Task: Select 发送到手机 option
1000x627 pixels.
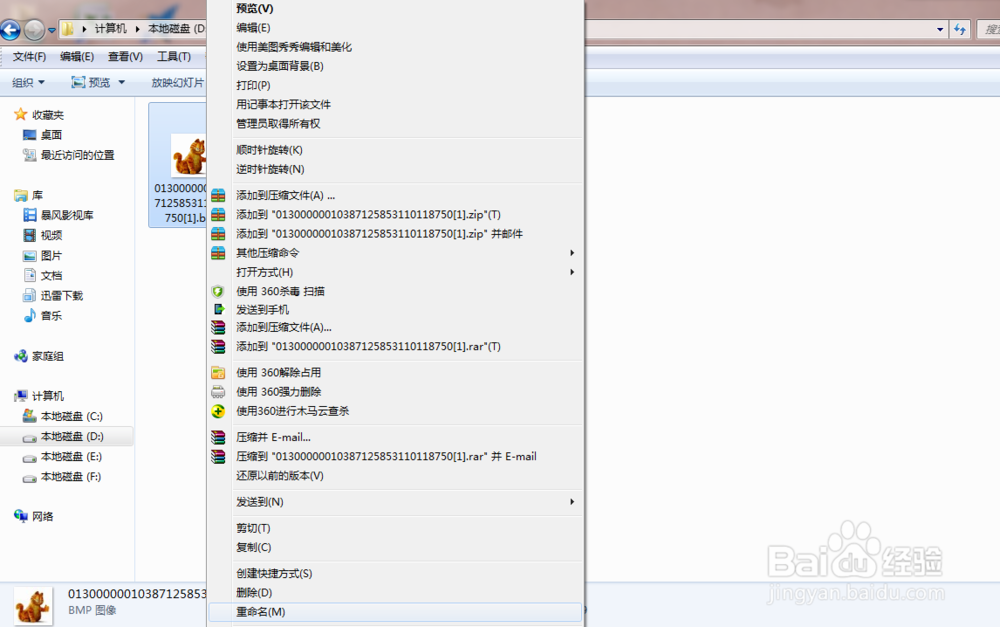Action: pos(265,309)
